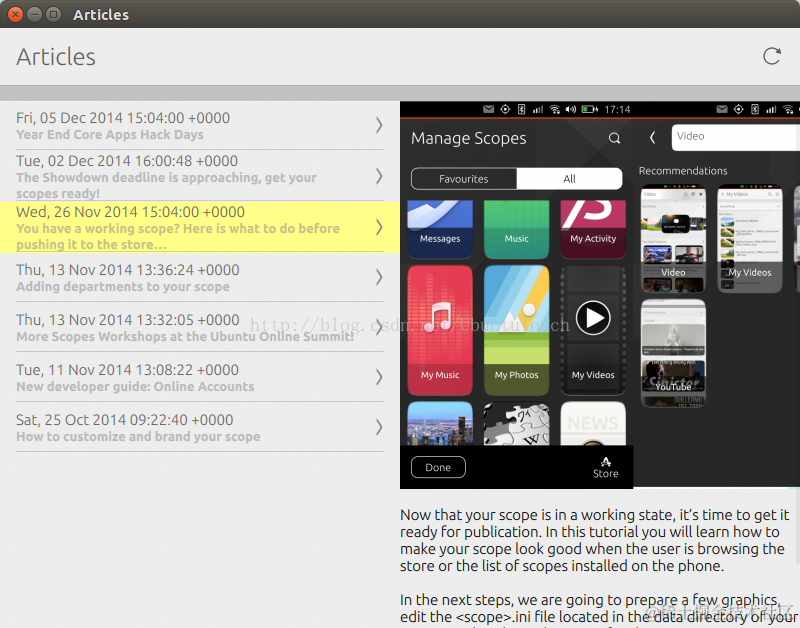Viewport: 800px width, 628px height.
Task: Switch to the All tab
Action: [569, 179]
